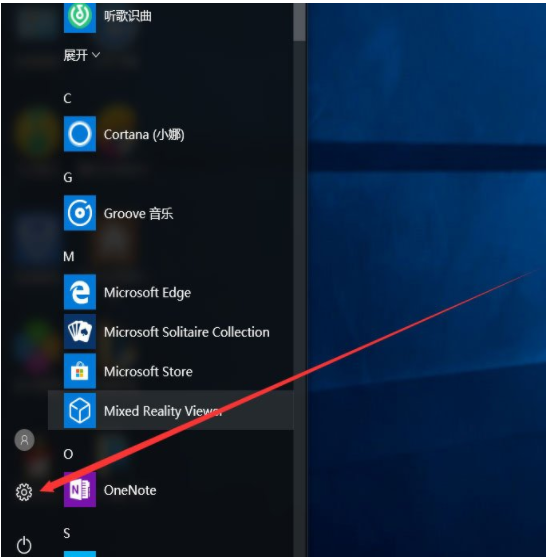Click the app list scrollbar thumb
This screenshot has width=546, height=557.
[299, 21]
